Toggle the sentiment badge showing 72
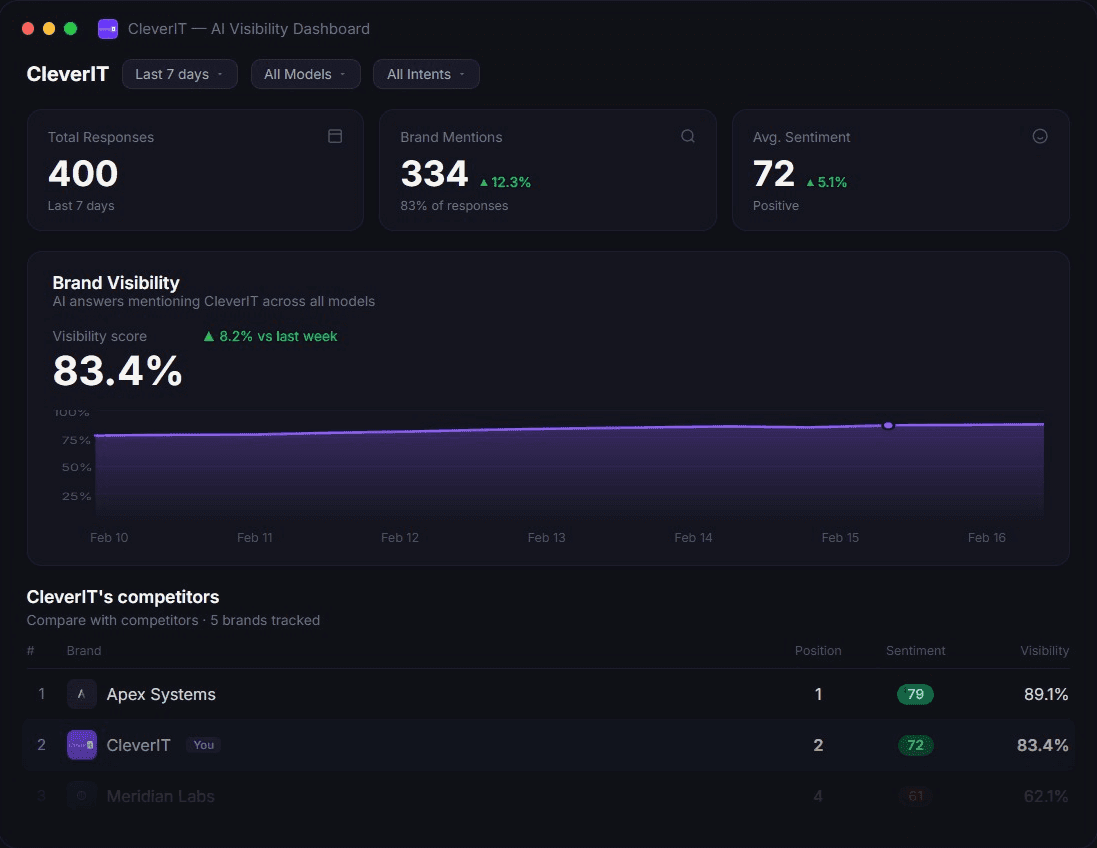The width and height of the screenshot is (1097, 848). tap(915, 745)
